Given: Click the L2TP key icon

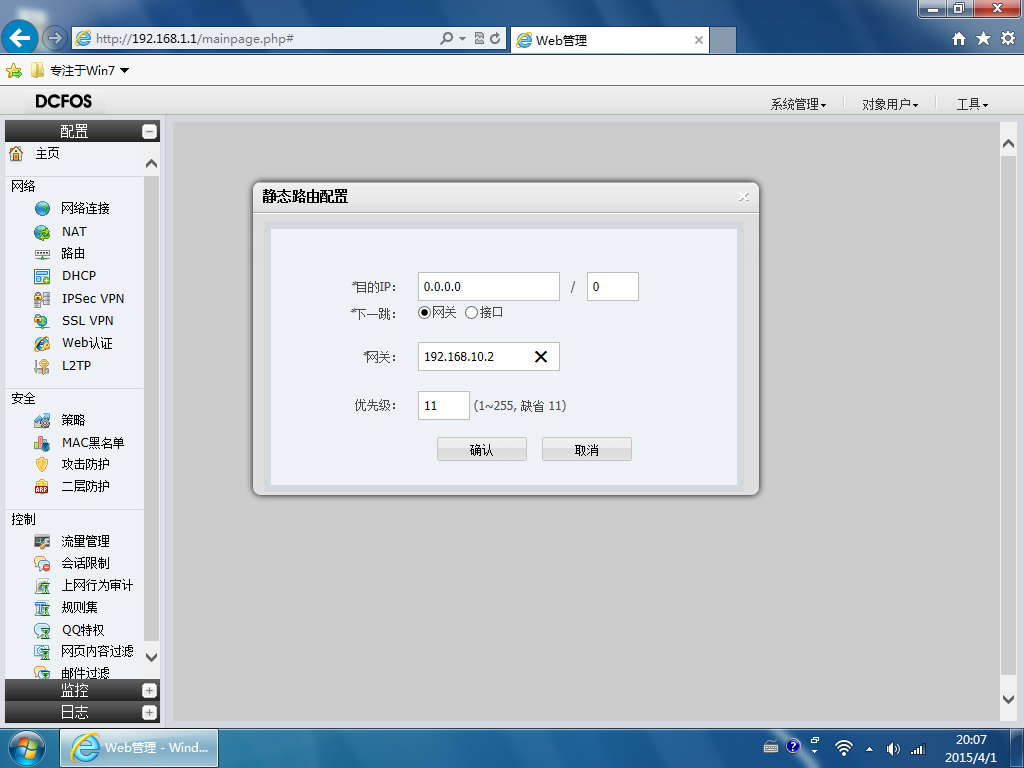Looking at the screenshot, I should point(42,366).
